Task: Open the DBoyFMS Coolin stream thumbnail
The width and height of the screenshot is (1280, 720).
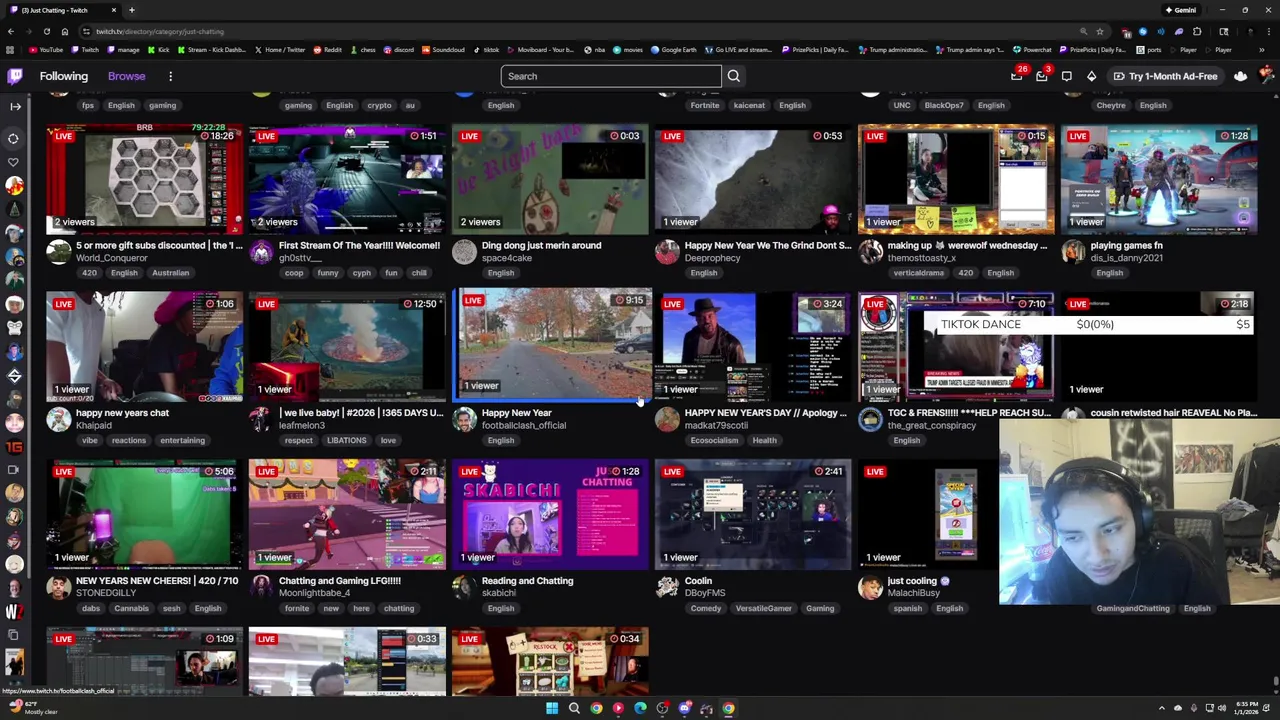Action: tap(753, 515)
